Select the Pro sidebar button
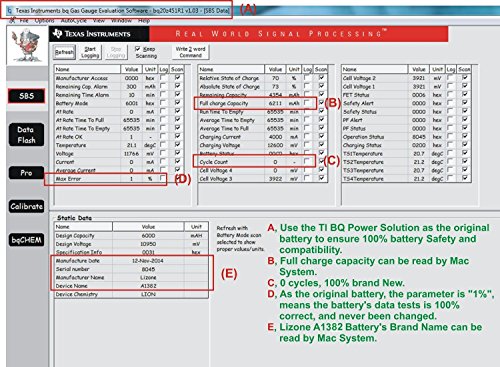 point(26,173)
